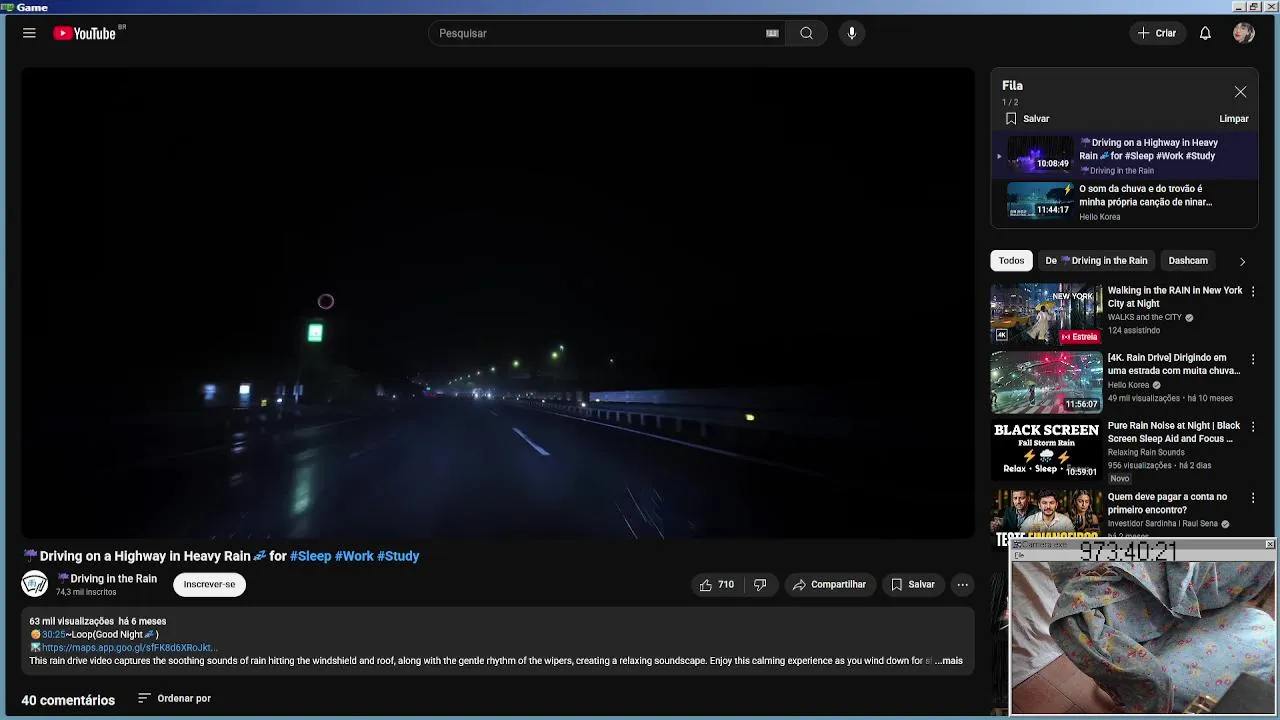The image size is (1280, 720).
Task: Click the #Sleep hashtag in the title
Action: [x=310, y=556]
